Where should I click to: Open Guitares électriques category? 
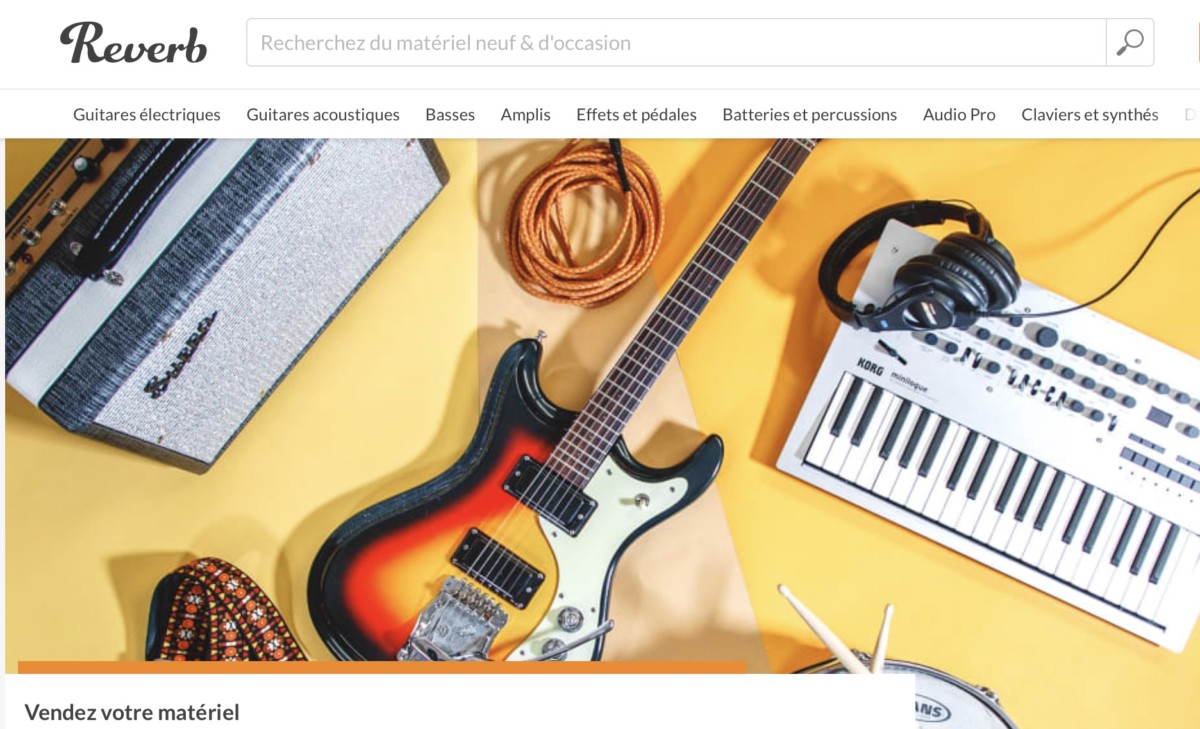point(147,114)
